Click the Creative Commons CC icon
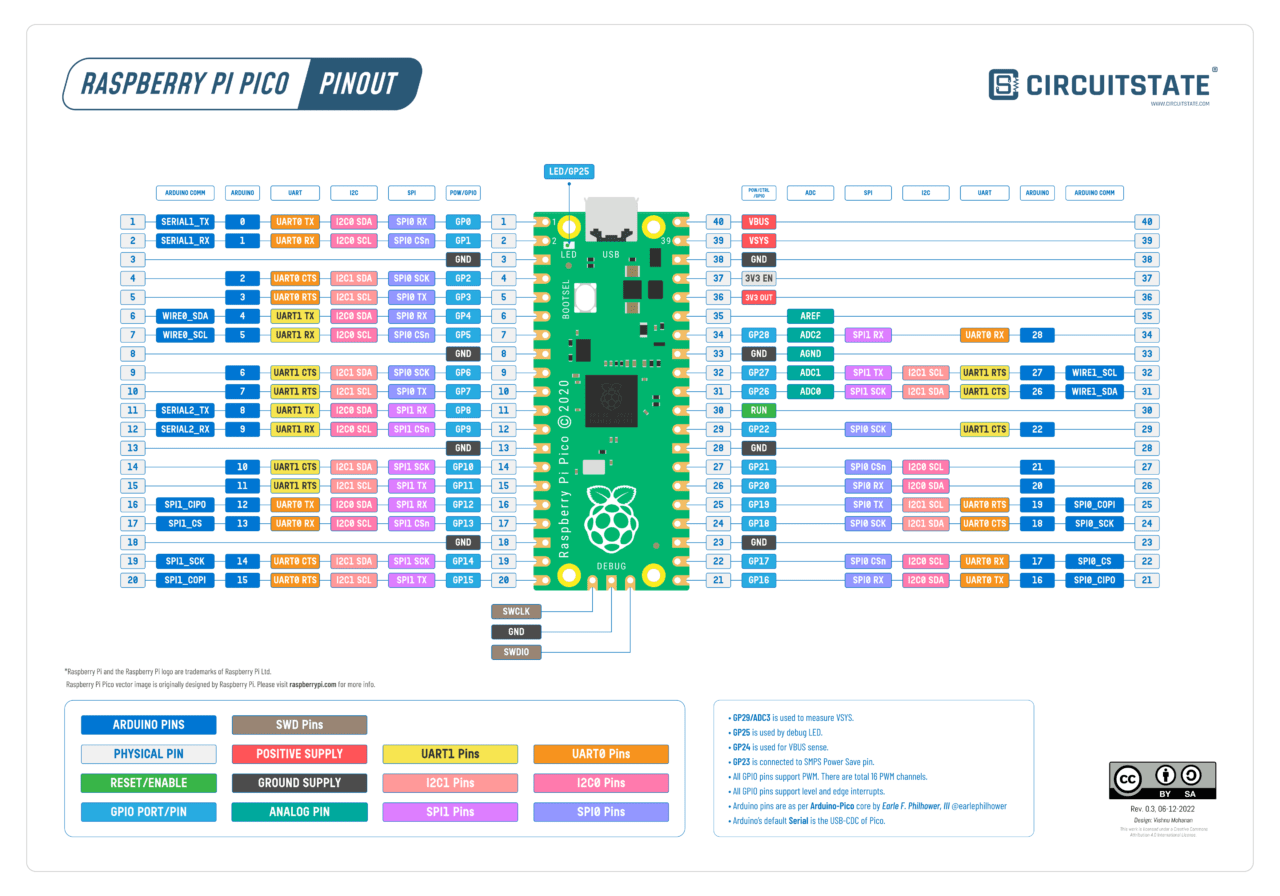The image size is (1280, 896). tap(1128, 778)
